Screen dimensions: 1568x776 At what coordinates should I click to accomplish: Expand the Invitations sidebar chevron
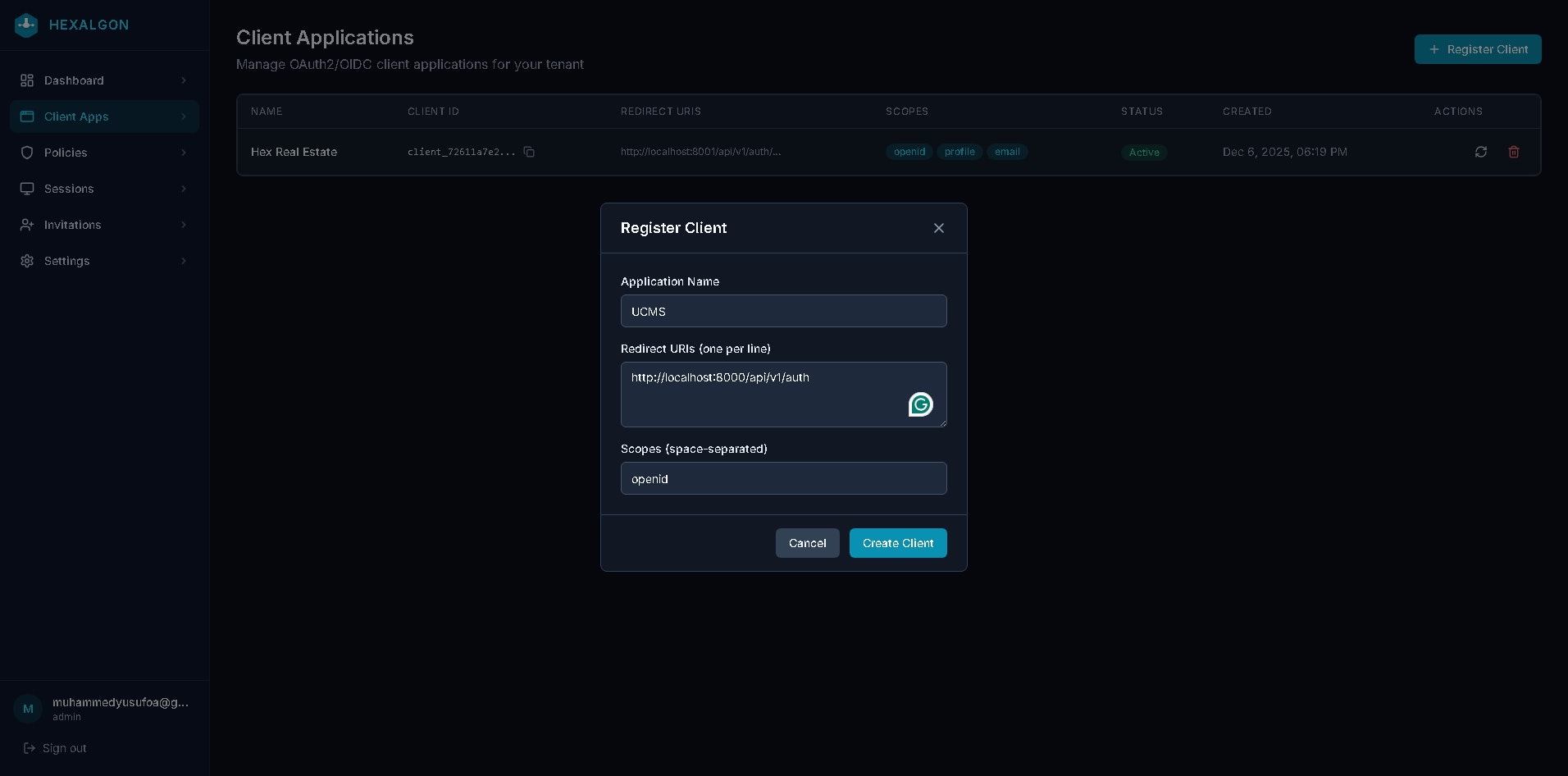(x=184, y=225)
